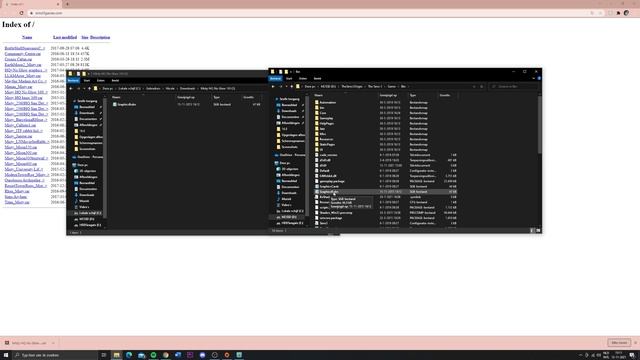Open the downloaded .rar item in the download bar

coord(29,343)
